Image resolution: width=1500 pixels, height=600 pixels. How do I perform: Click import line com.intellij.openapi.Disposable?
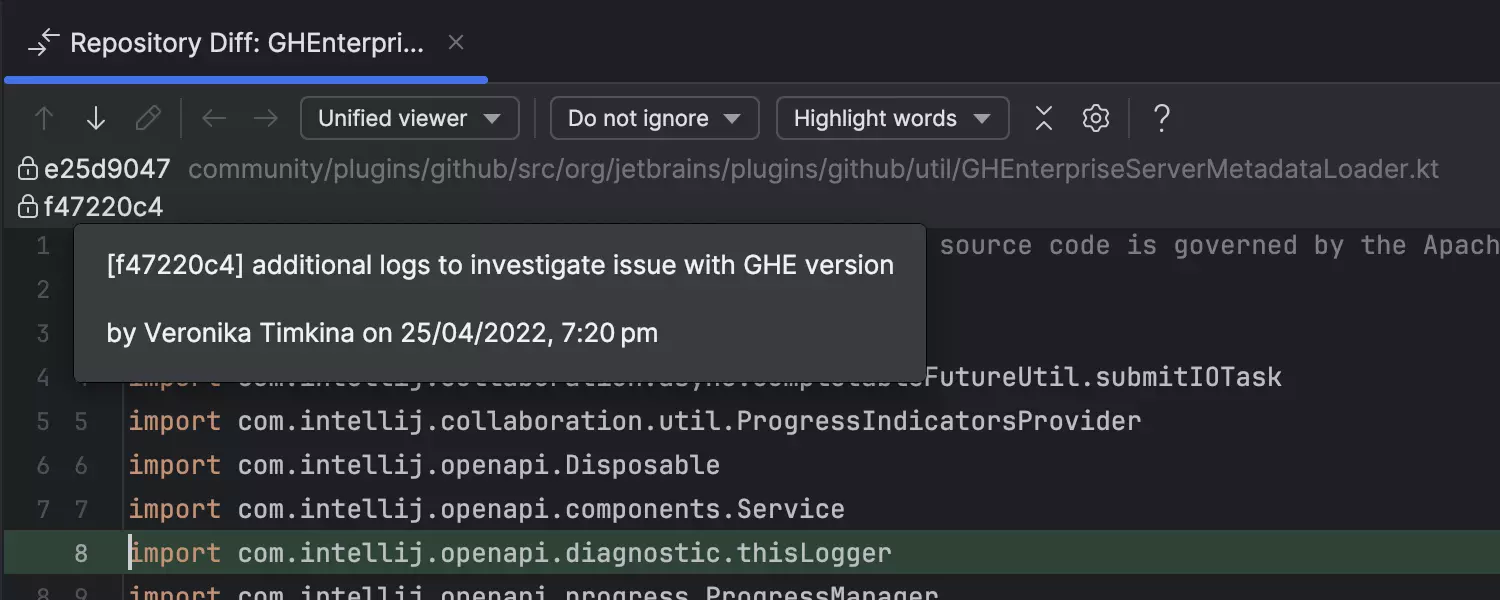click(x=424, y=465)
